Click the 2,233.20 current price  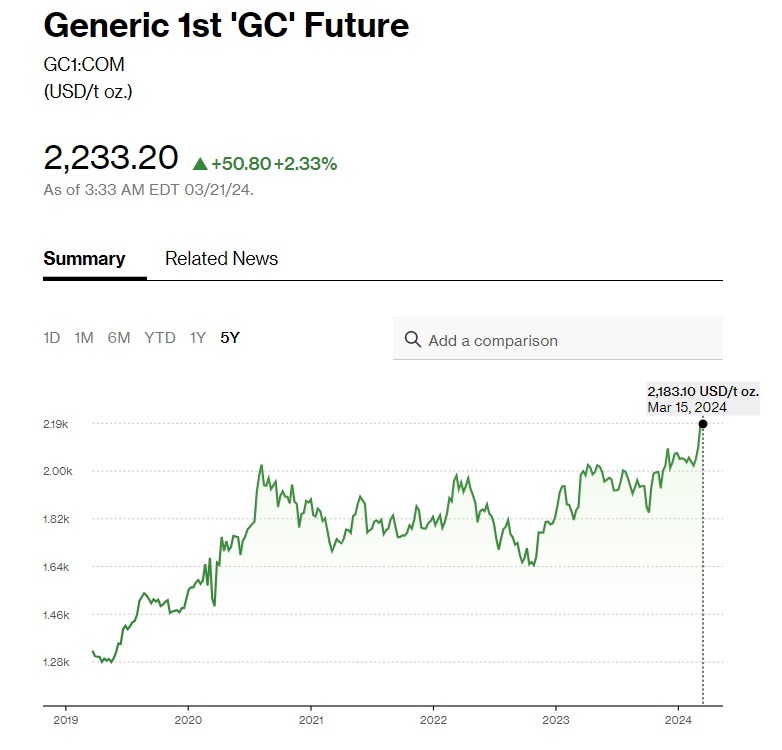tap(111, 158)
